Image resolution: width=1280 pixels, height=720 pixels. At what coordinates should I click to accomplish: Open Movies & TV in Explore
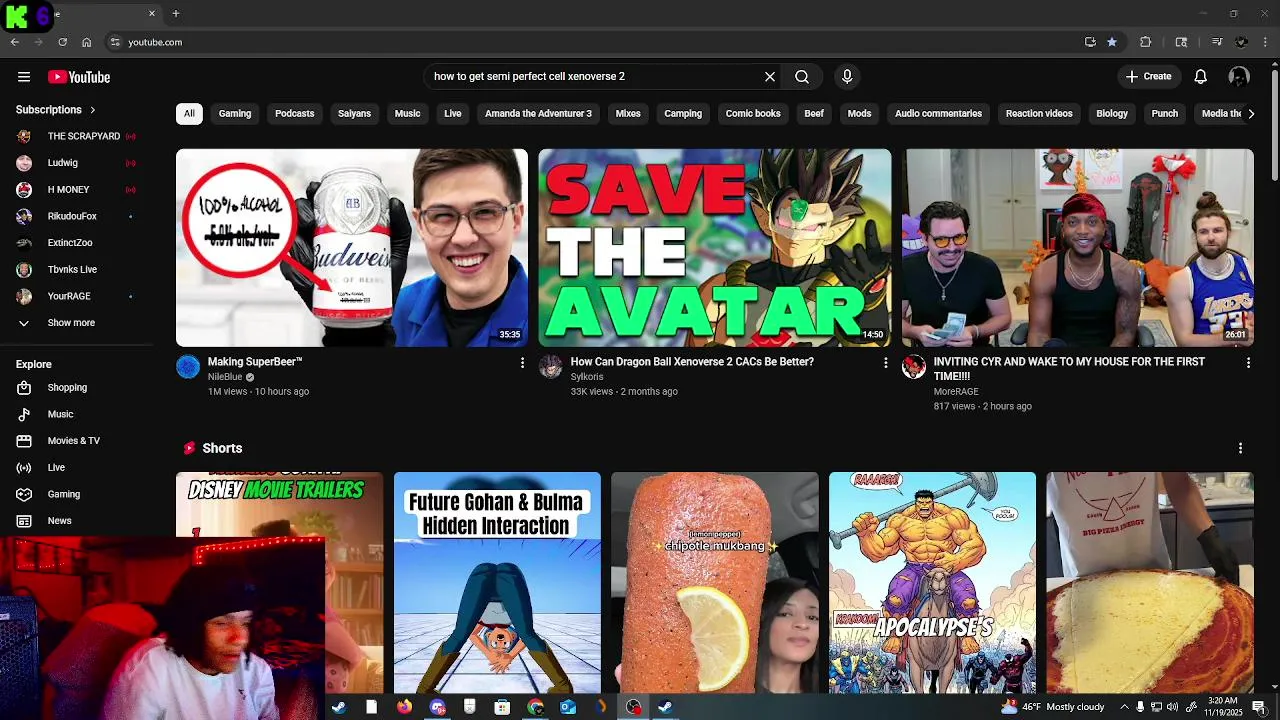73,441
